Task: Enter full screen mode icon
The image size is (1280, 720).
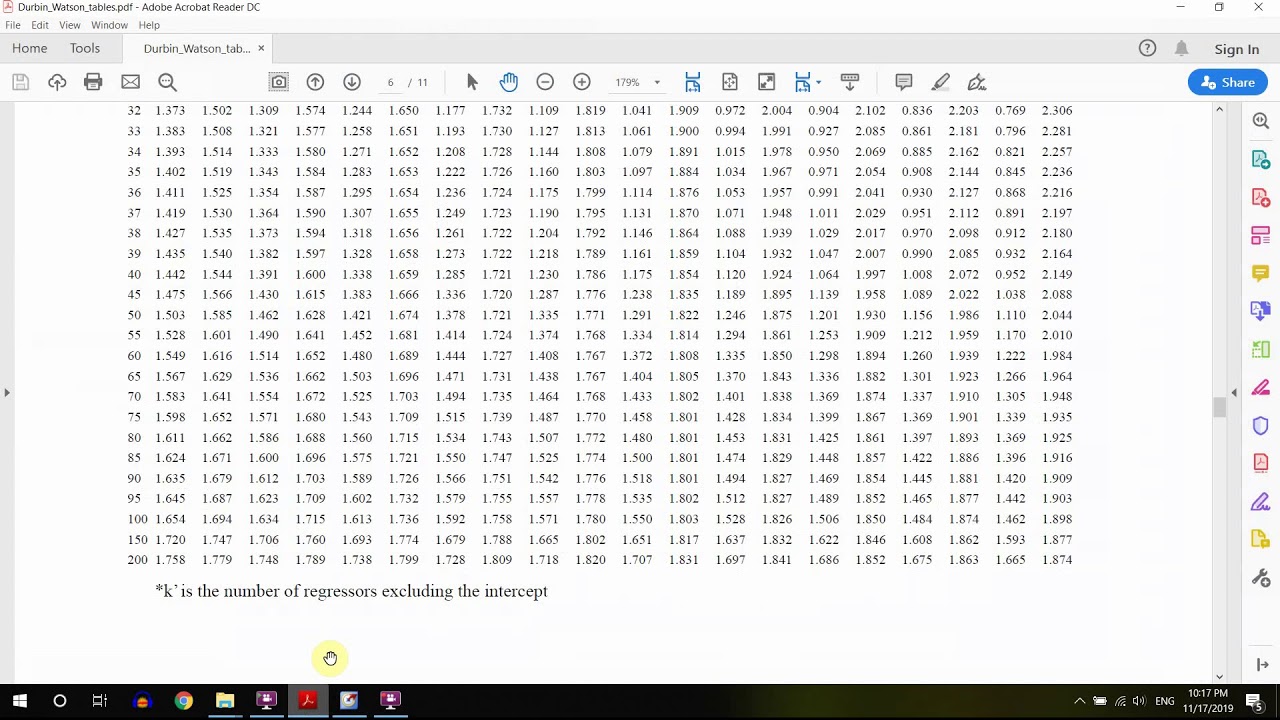Action: pos(766,82)
